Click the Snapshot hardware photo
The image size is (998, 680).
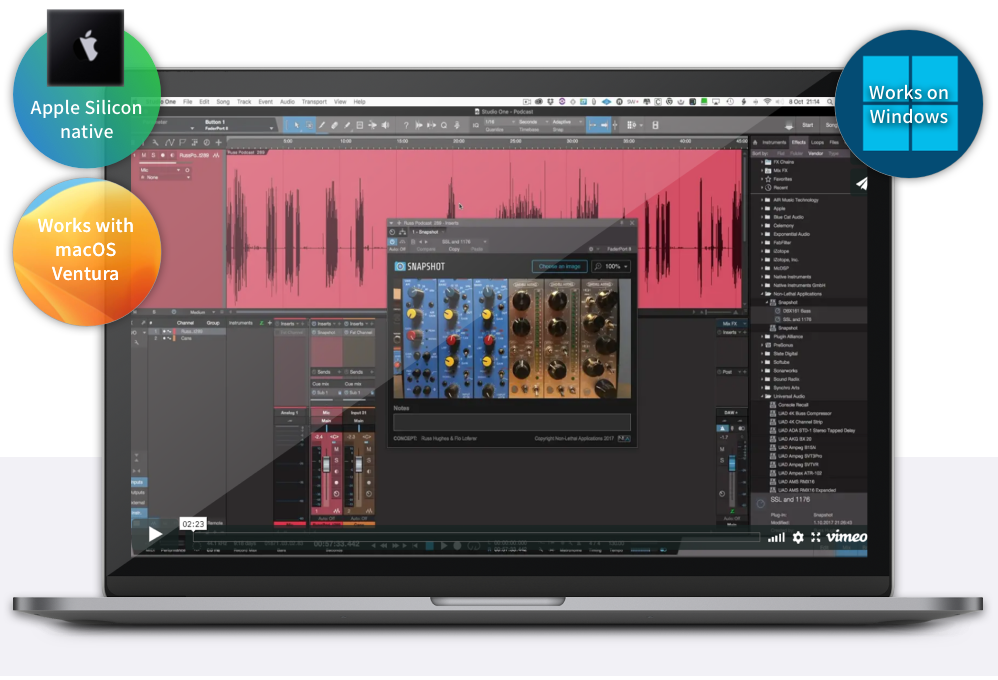click(x=512, y=338)
